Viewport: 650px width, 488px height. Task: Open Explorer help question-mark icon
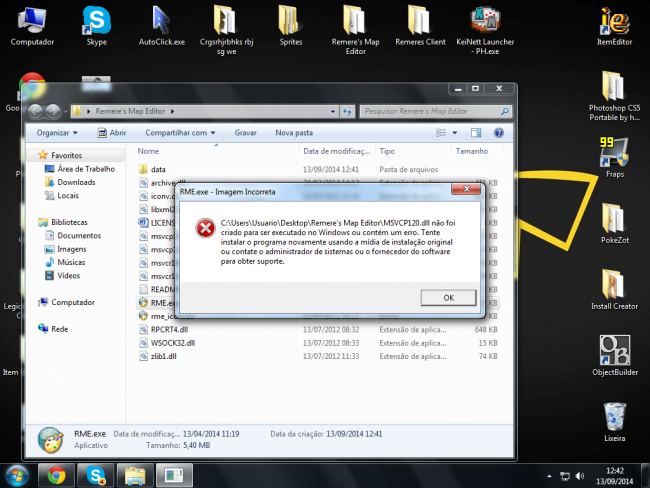click(x=499, y=133)
